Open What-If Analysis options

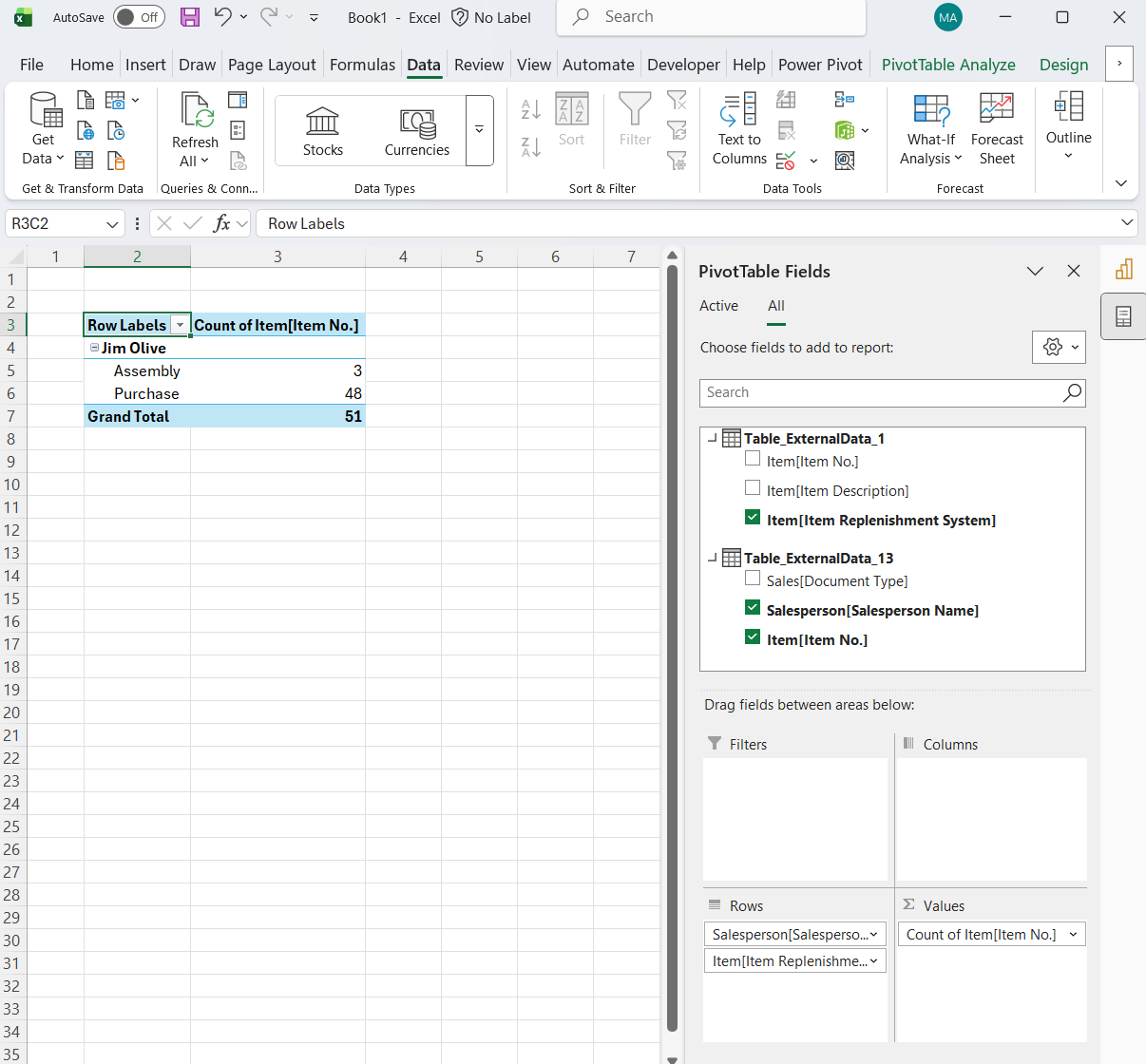pos(930,128)
